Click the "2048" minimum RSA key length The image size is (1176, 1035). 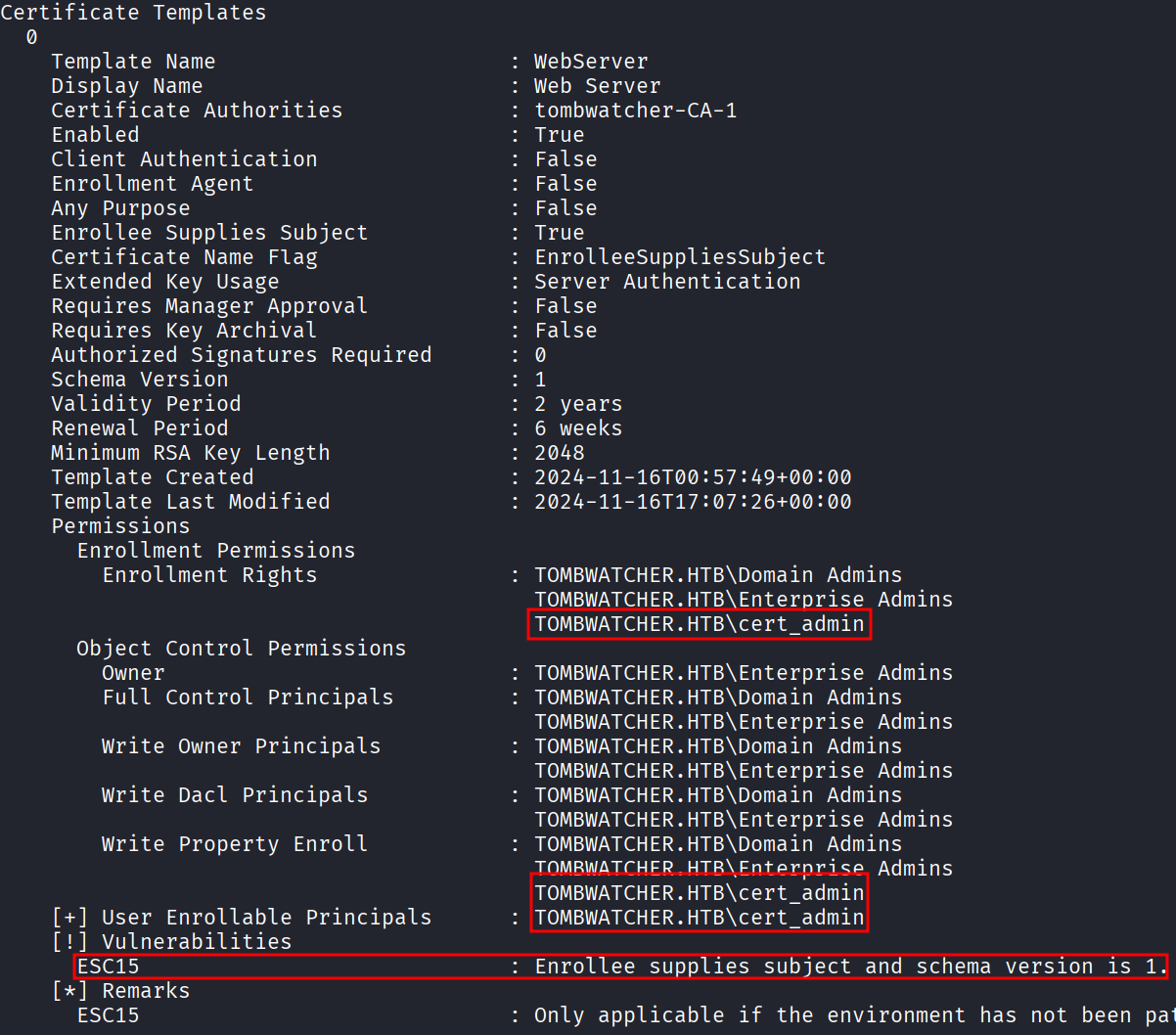559,453
